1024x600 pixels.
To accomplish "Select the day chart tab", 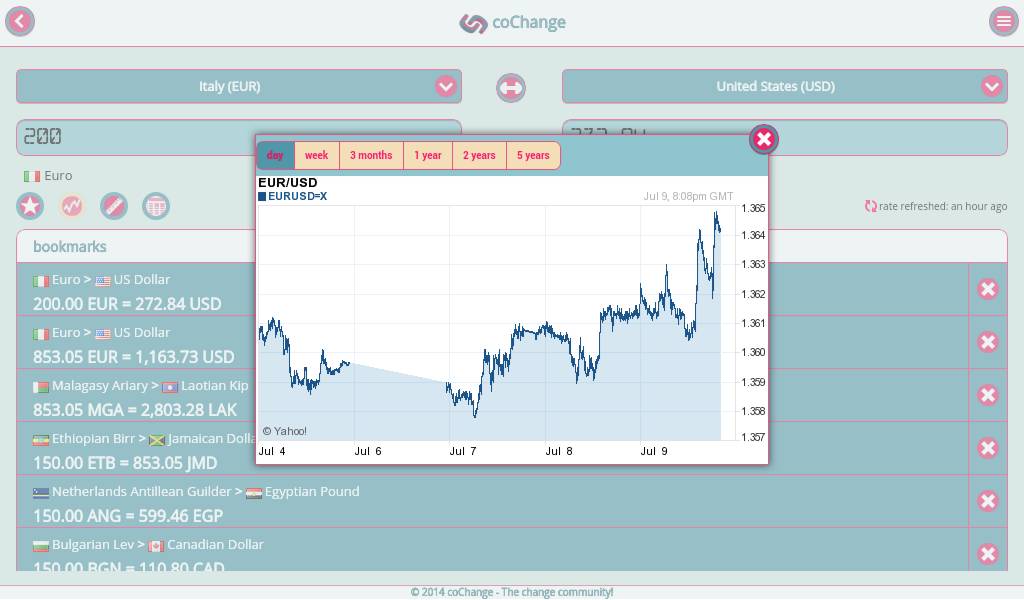I will tap(275, 155).
